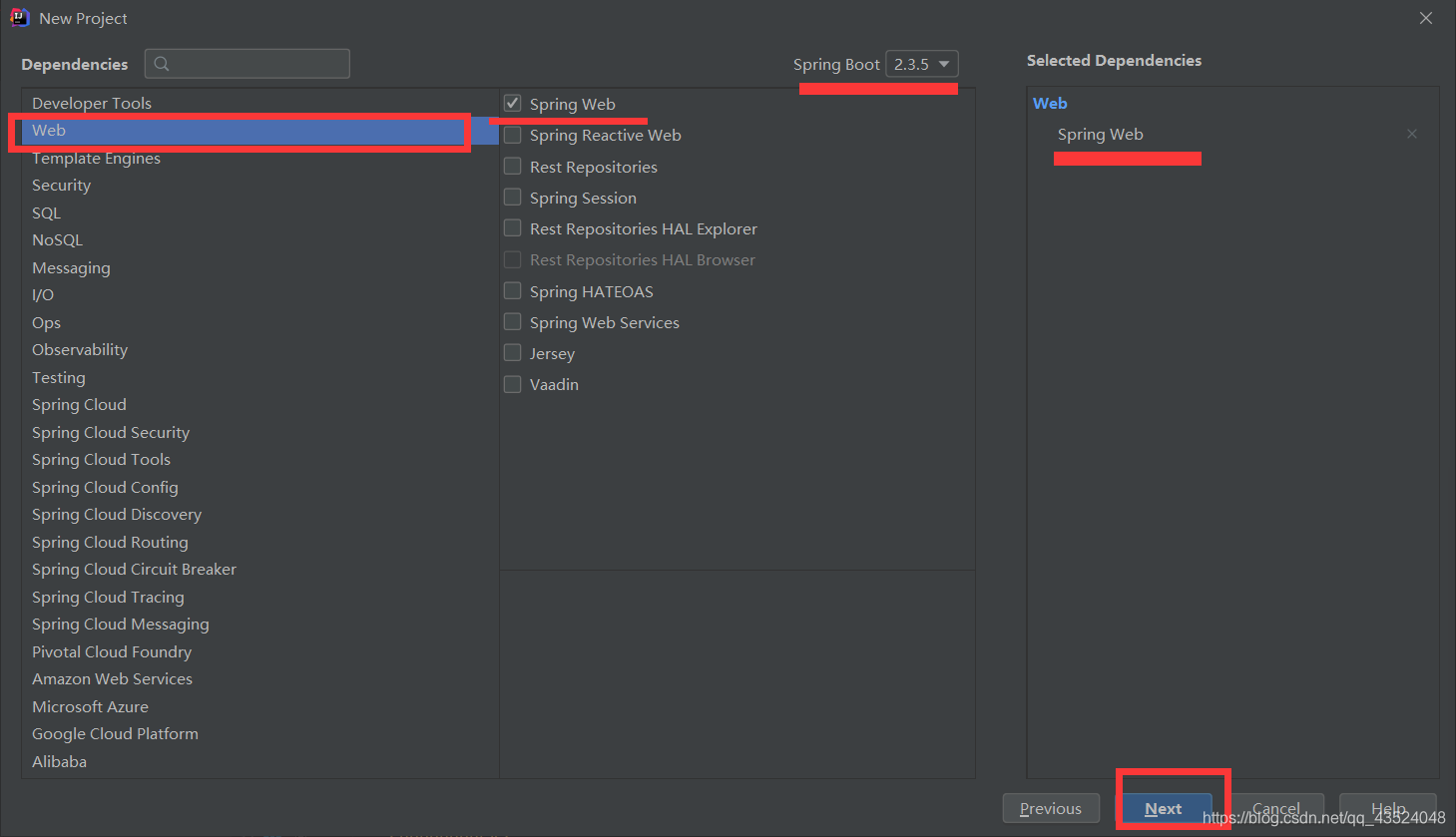The width and height of the screenshot is (1456, 837).
Task: Select the Spring Cloud category
Action: [x=260, y=405]
